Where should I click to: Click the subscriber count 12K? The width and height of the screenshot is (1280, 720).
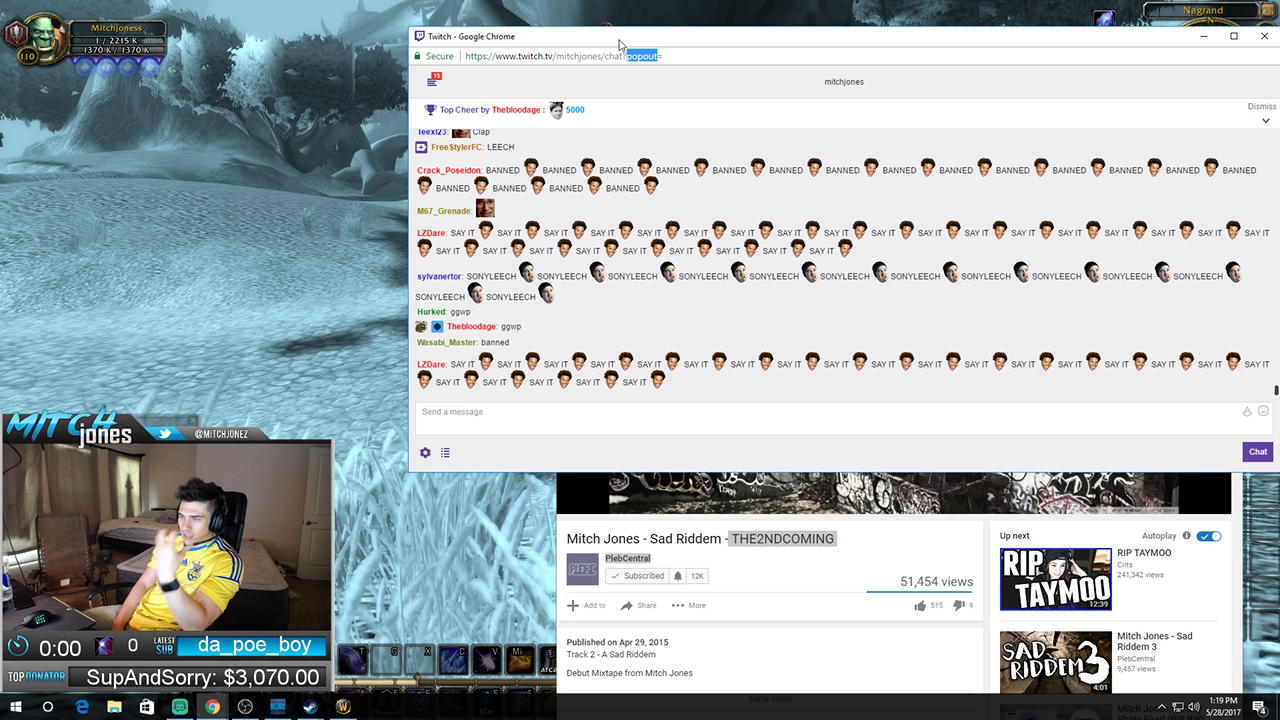pyautogui.click(x=698, y=576)
